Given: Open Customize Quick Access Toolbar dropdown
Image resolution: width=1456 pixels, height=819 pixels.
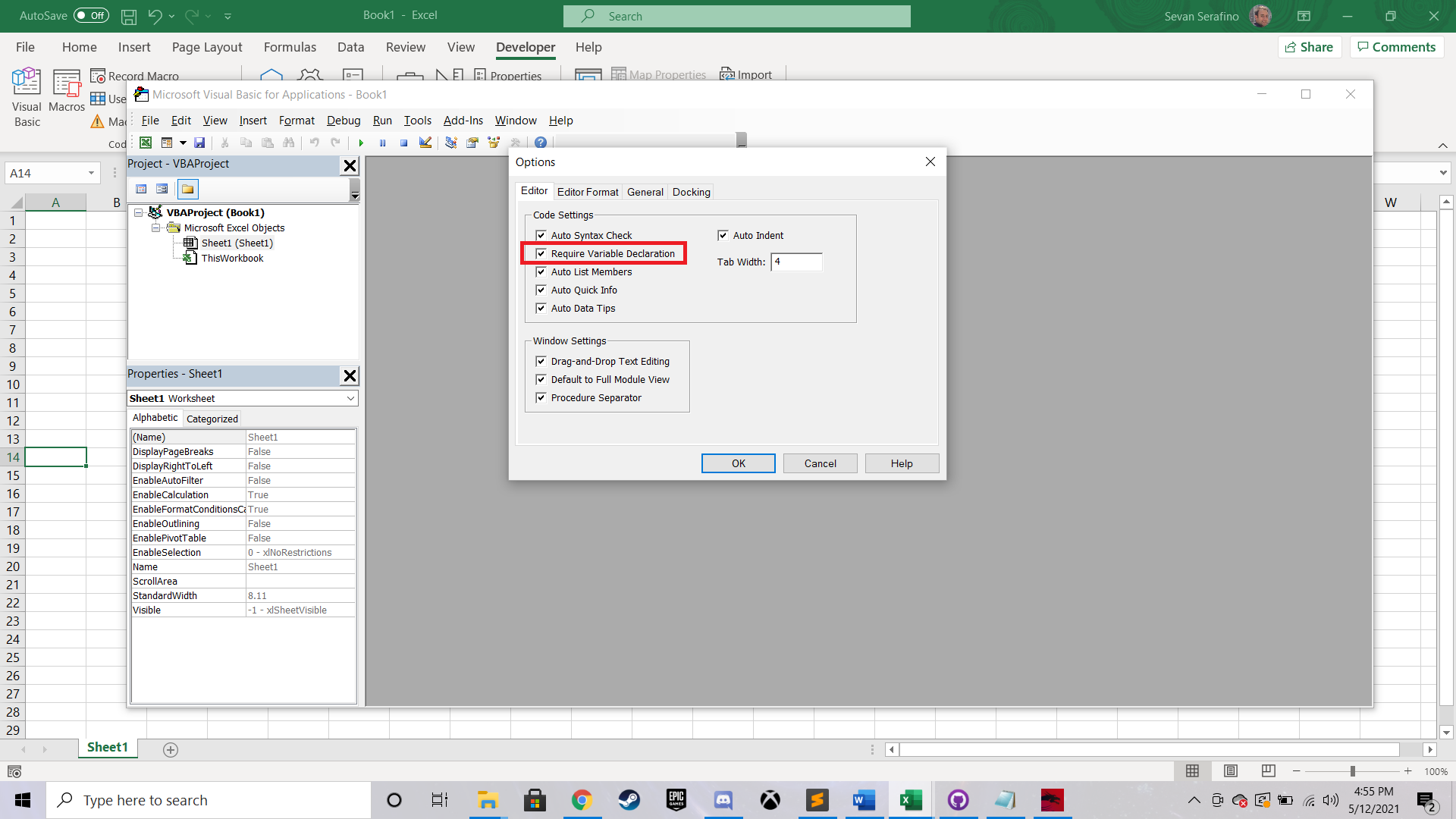Looking at the screenshot, I should [x=228, y=15].
